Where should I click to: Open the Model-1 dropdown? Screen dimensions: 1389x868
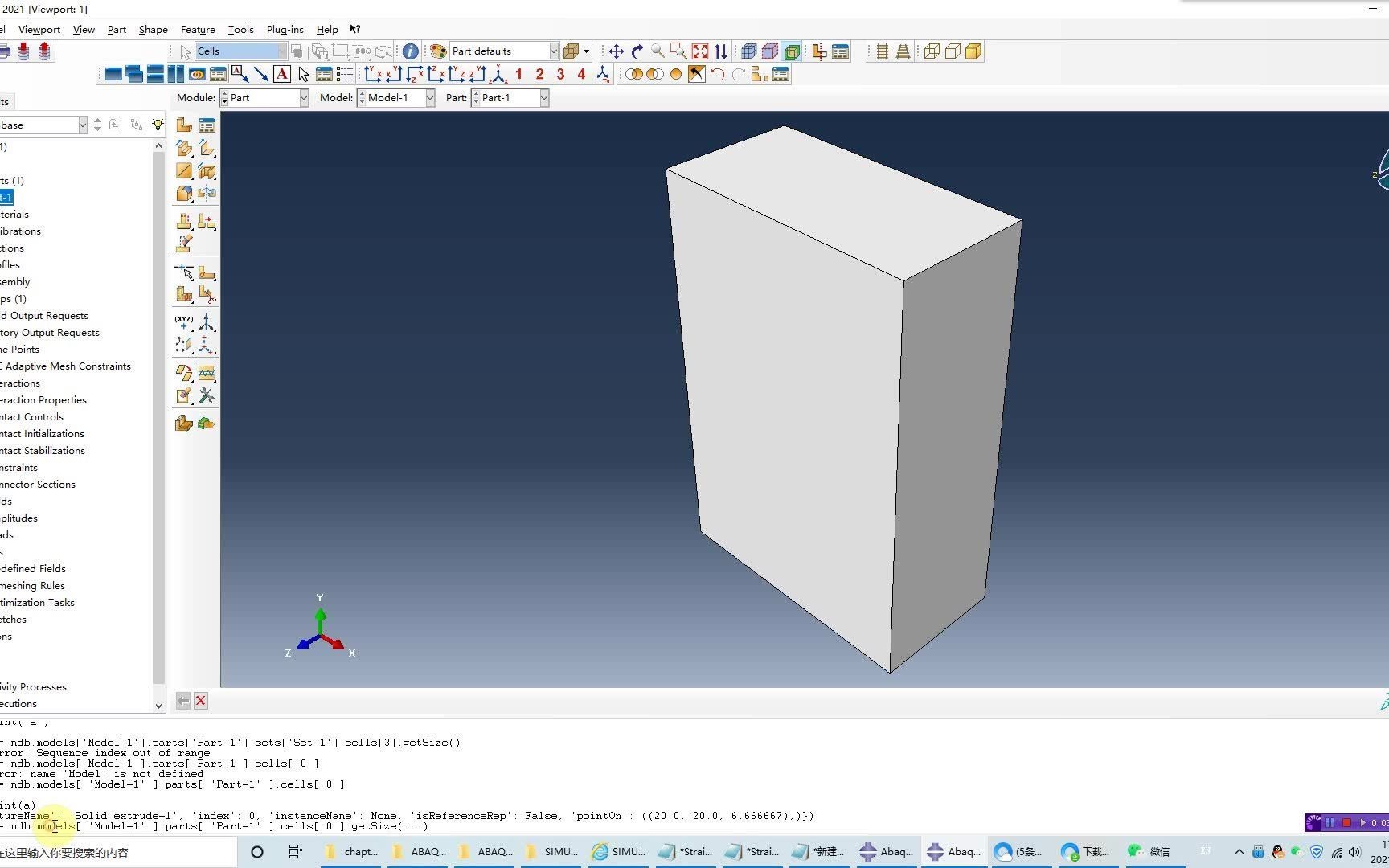pyautogui.click(x=429, y=97)
